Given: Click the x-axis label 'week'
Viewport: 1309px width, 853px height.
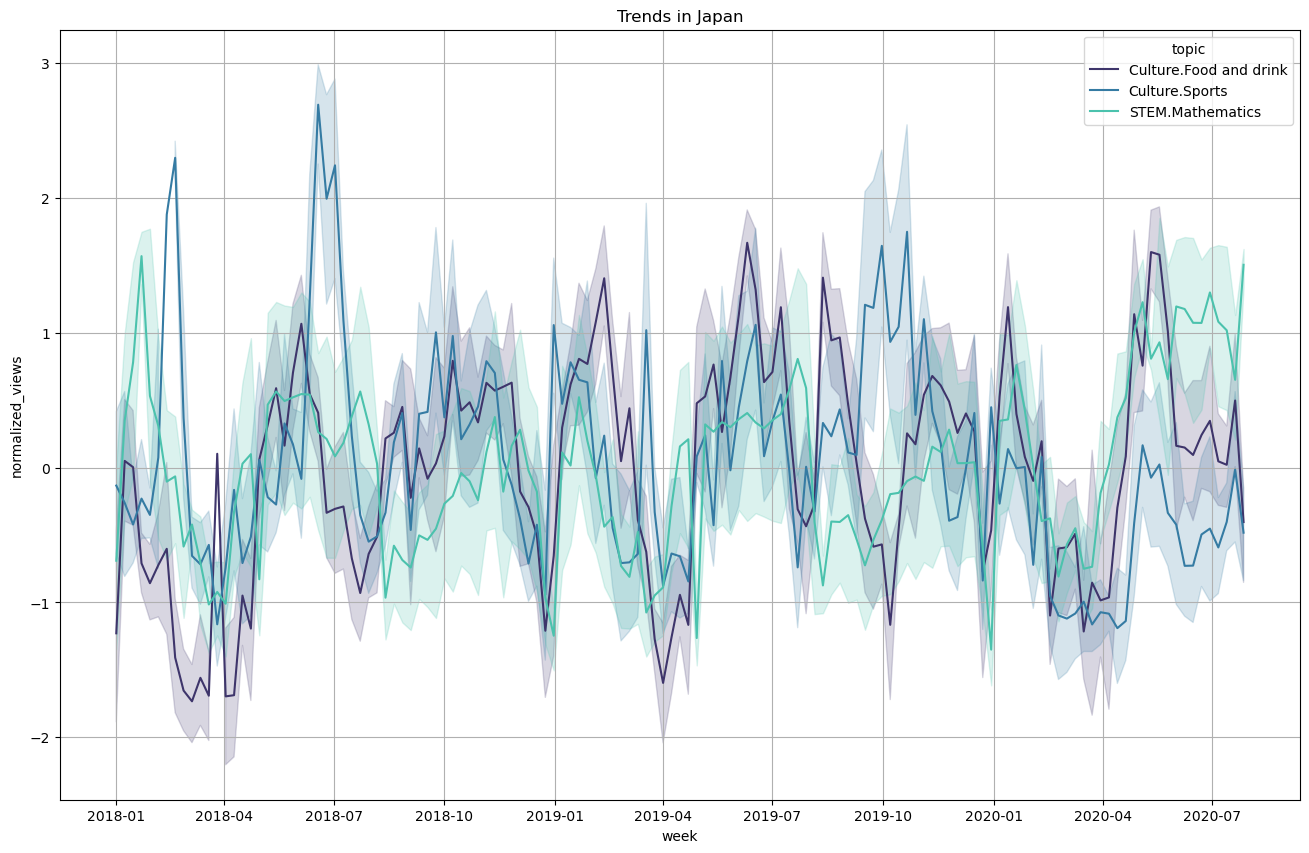Looking at the screenshot, I should tap(679, 836).
